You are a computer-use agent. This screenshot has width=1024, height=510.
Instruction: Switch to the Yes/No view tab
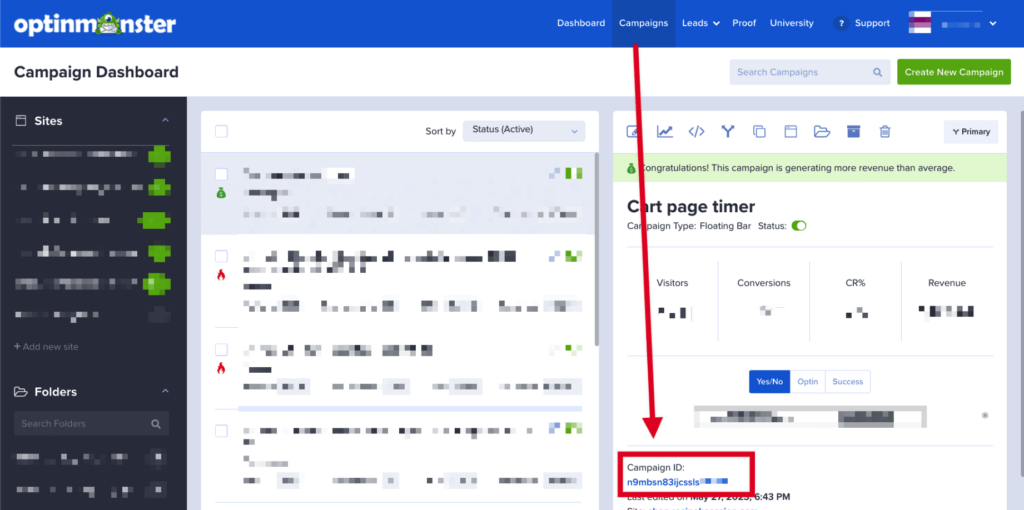[769, 382]
